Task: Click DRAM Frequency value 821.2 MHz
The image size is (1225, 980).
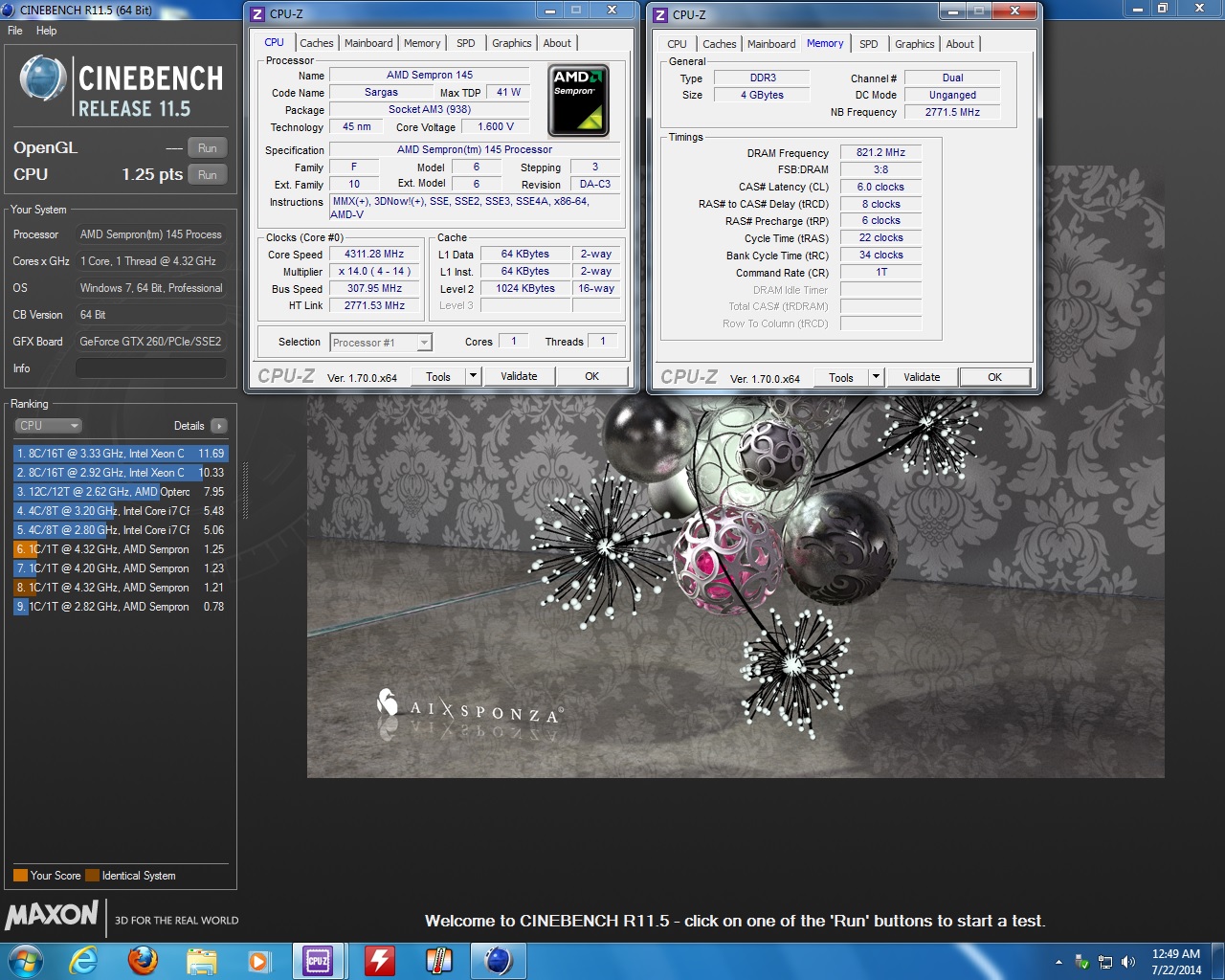Action: tap(880, 153)
